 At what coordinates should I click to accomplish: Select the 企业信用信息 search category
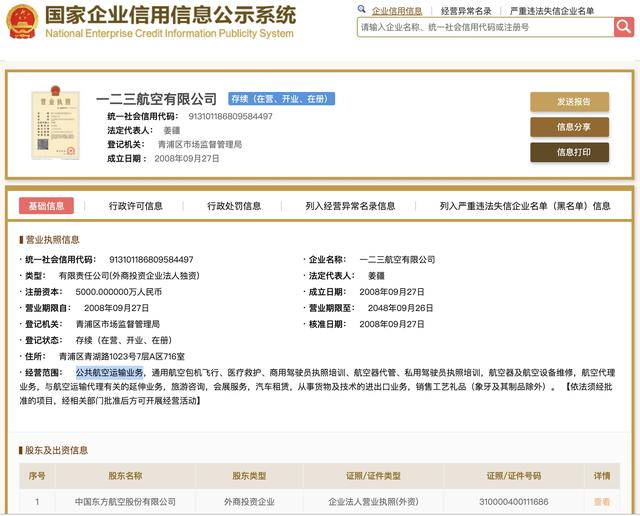pos(397,11)
